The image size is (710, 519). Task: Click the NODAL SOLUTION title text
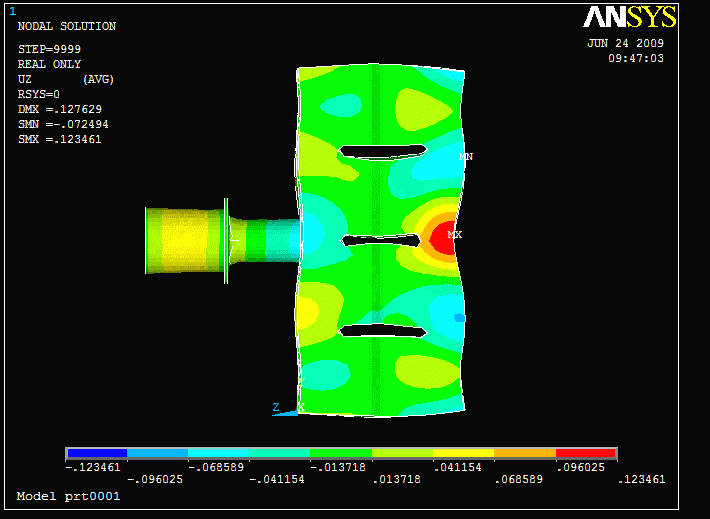pos(67,26)
